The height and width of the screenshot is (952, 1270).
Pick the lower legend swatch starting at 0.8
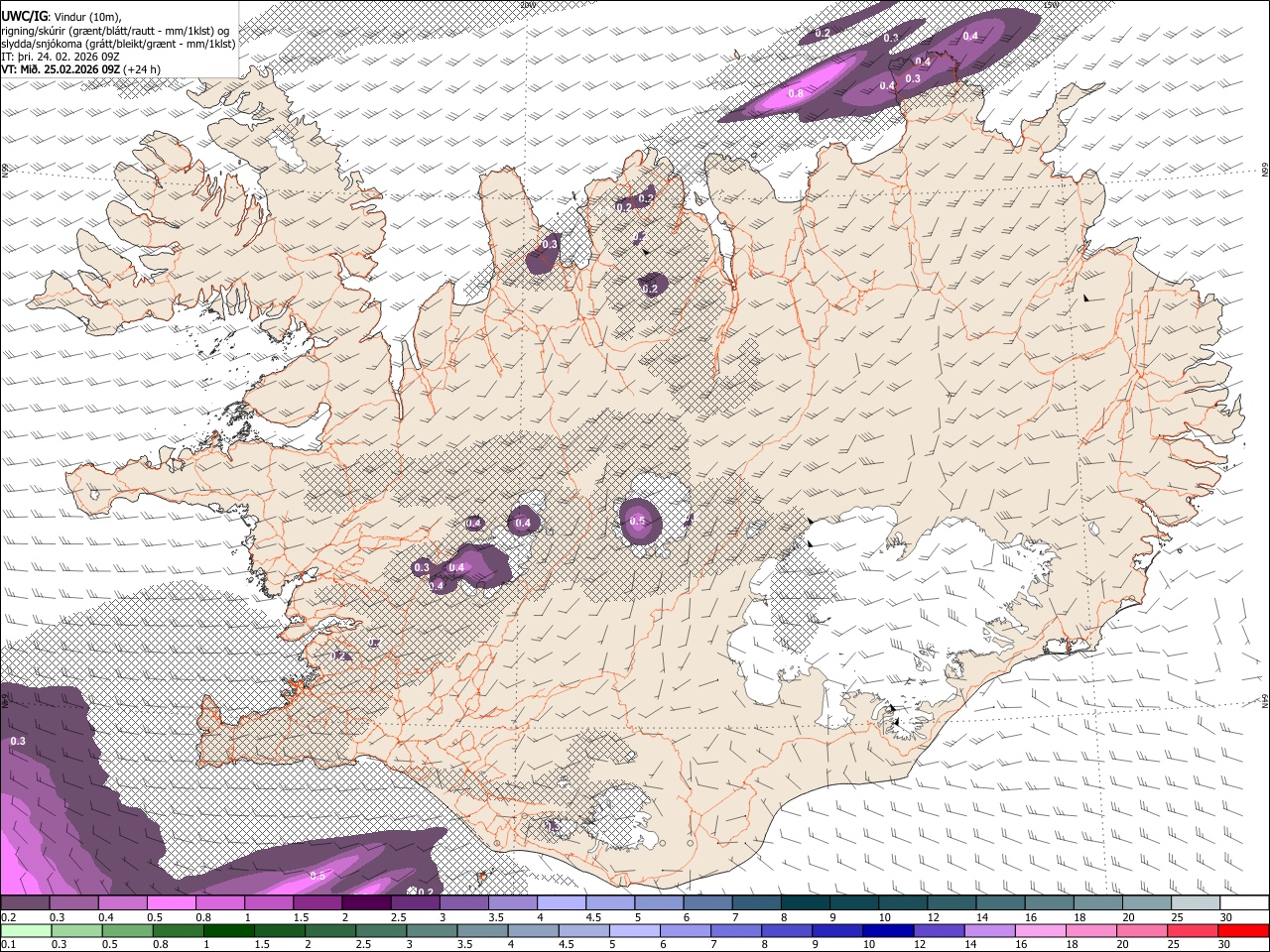[x=178, y=930]
